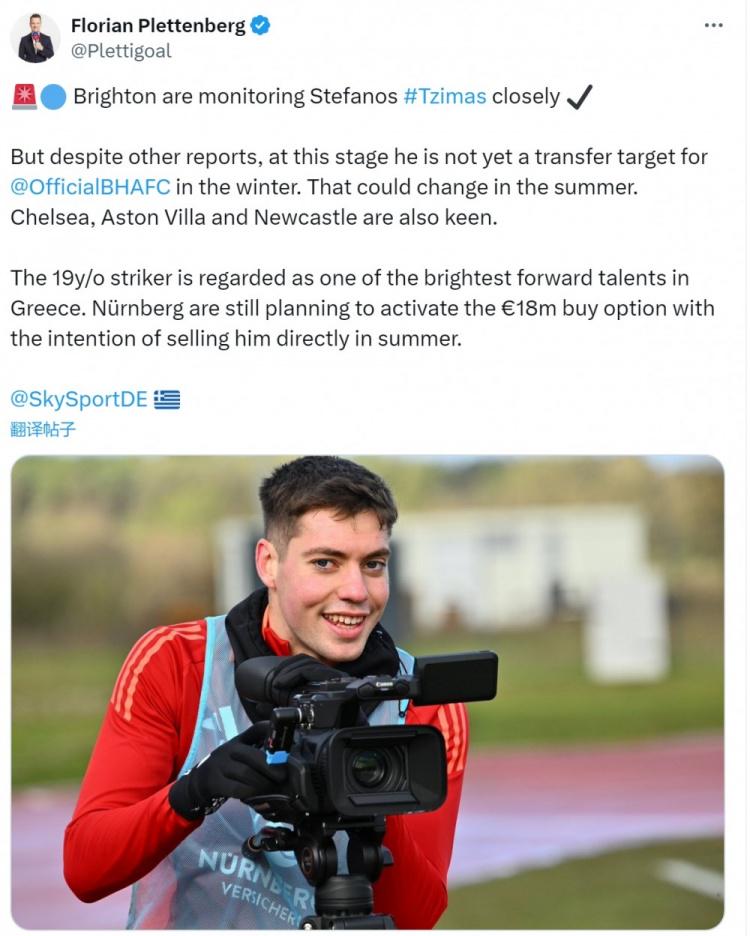Click the sentence about Chelsea, Aston Villa, Newcastle
The image size is (750, 936).
point(254,218)
